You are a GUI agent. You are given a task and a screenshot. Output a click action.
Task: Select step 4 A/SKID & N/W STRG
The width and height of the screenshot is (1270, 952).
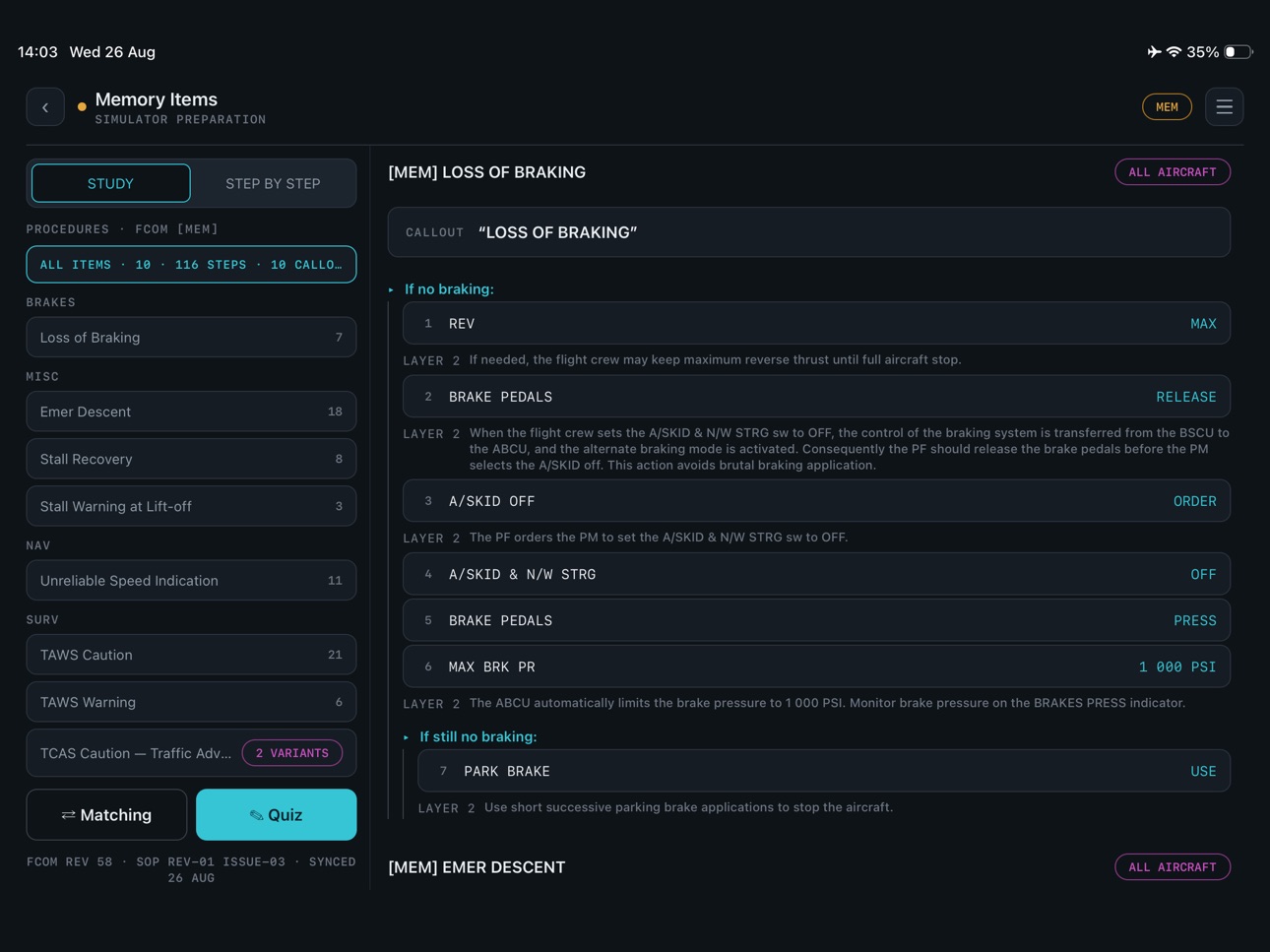(x=816, y=574)
